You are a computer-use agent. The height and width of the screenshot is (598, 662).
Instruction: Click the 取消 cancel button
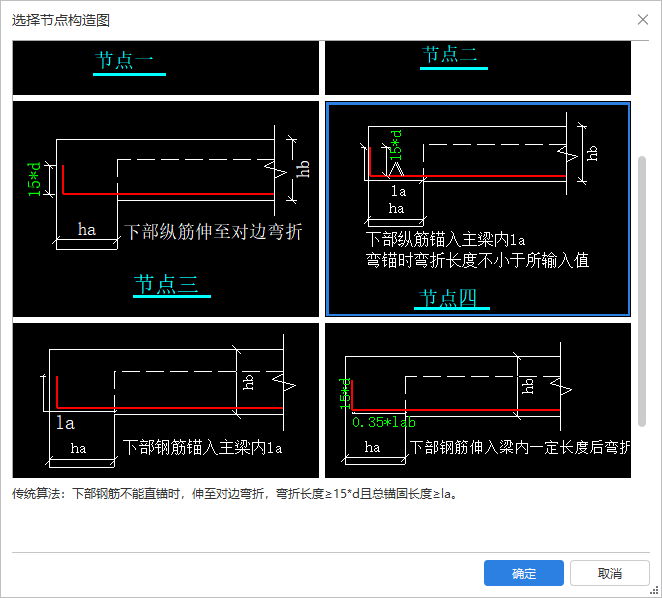coord(610,573)
